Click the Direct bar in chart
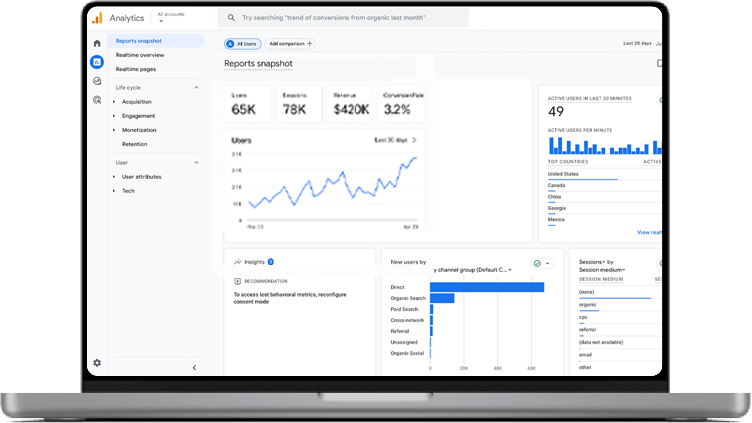This screenshot has height=423, width=752. click(487, 287)
